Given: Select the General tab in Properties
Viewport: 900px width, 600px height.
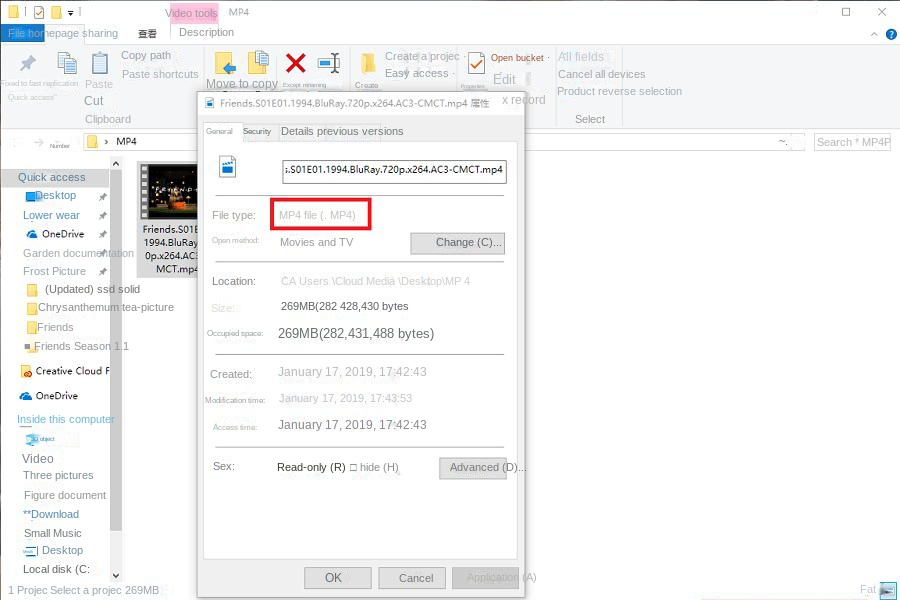Looking at the screenshot, I should click(x=219, y=131).
